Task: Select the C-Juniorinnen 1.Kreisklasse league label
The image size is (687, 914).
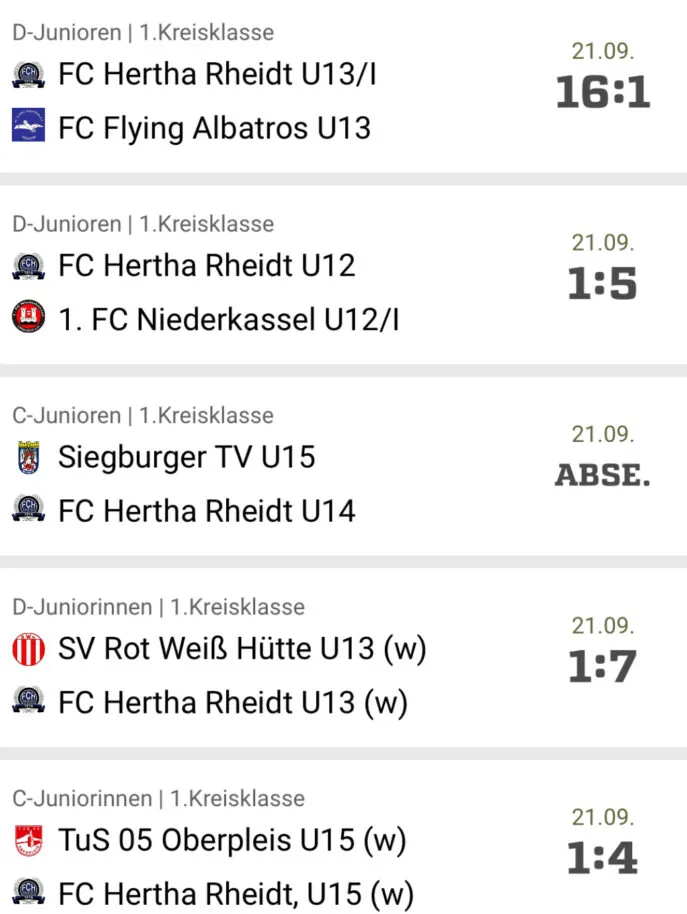Action: coord(158,798)
